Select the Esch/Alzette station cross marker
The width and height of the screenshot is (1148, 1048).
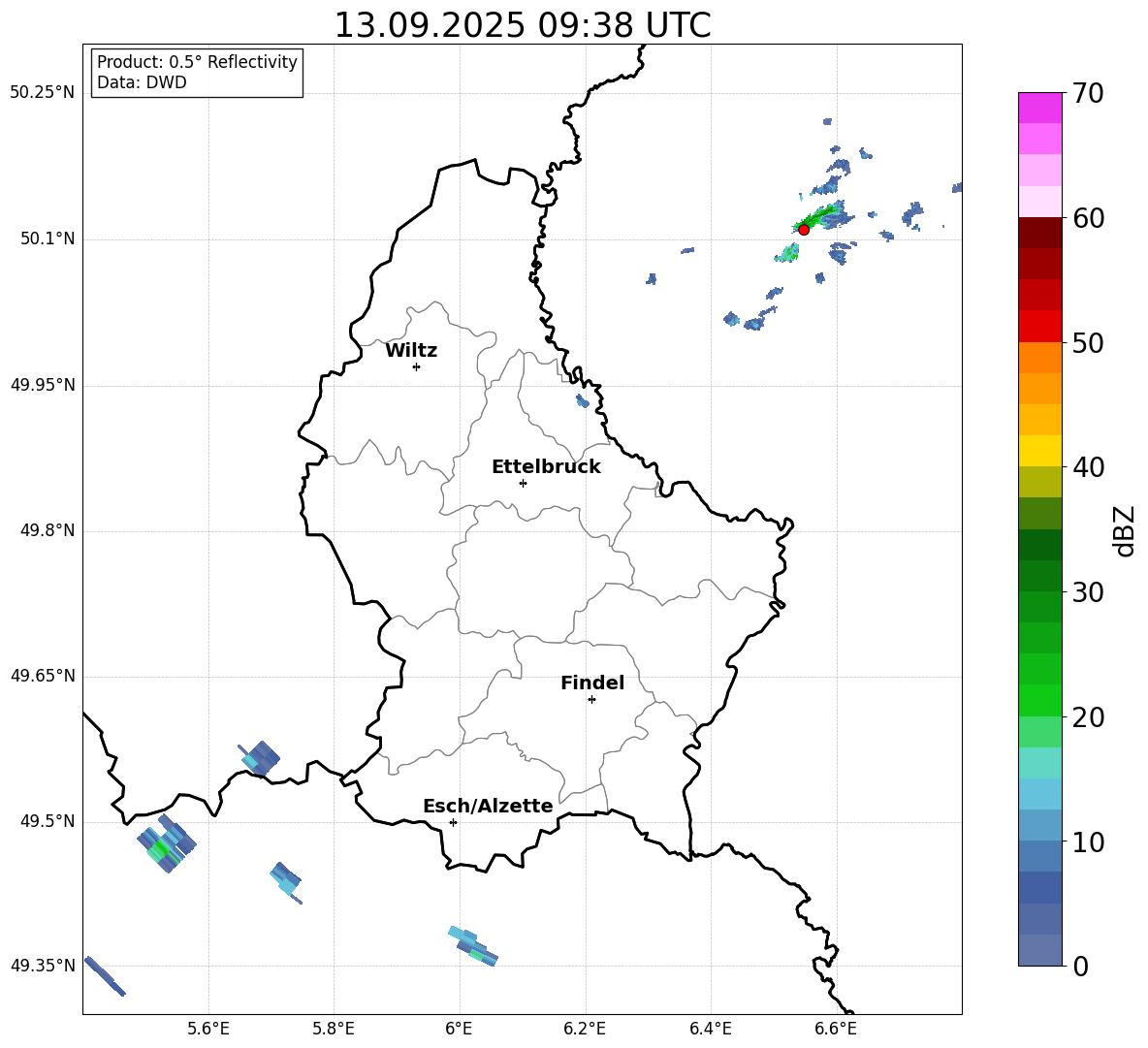pos(453,822)
